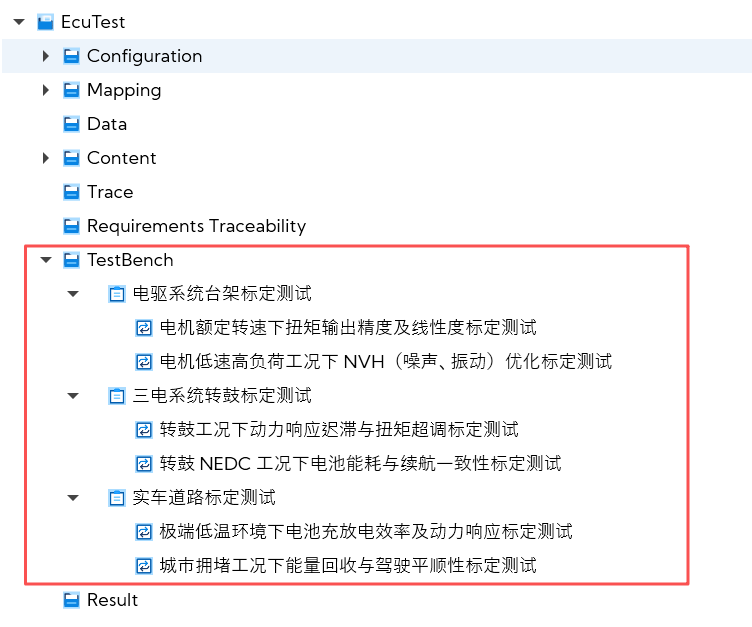
Task: Select the Trace tree item
Action: click(x=110, y=192)
